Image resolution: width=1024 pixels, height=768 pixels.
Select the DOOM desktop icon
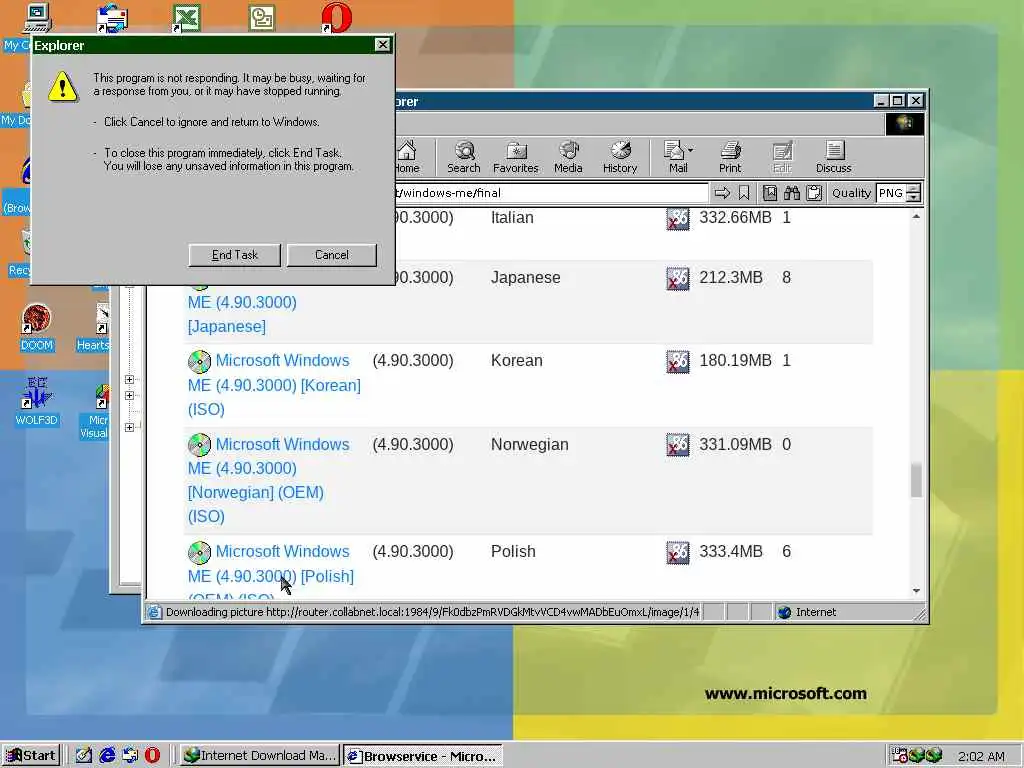tap(37, 328)
